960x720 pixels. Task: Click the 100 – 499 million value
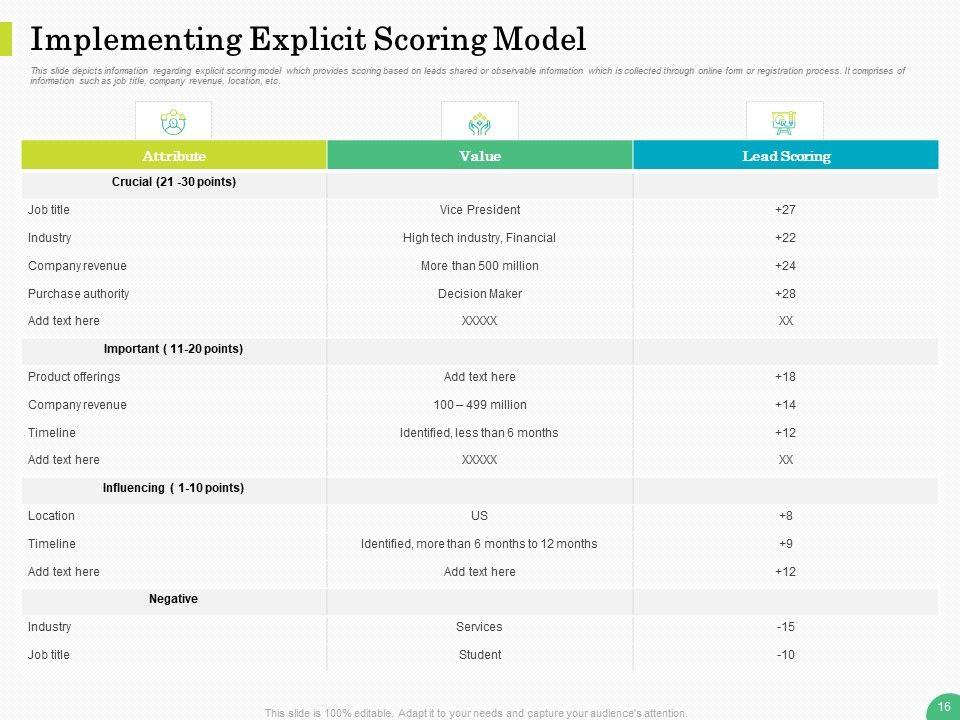479,405
